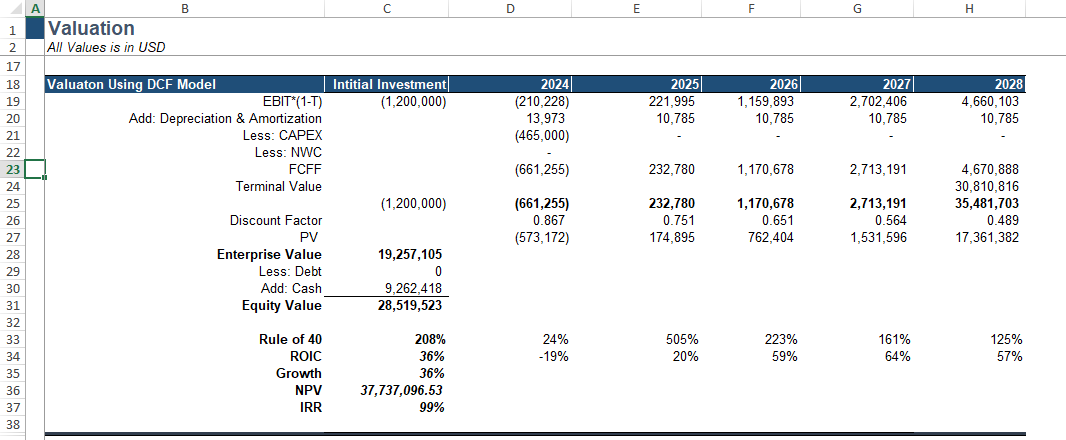
Task: Click 'All Values is in USD' note
Action: tap(106, 47)
